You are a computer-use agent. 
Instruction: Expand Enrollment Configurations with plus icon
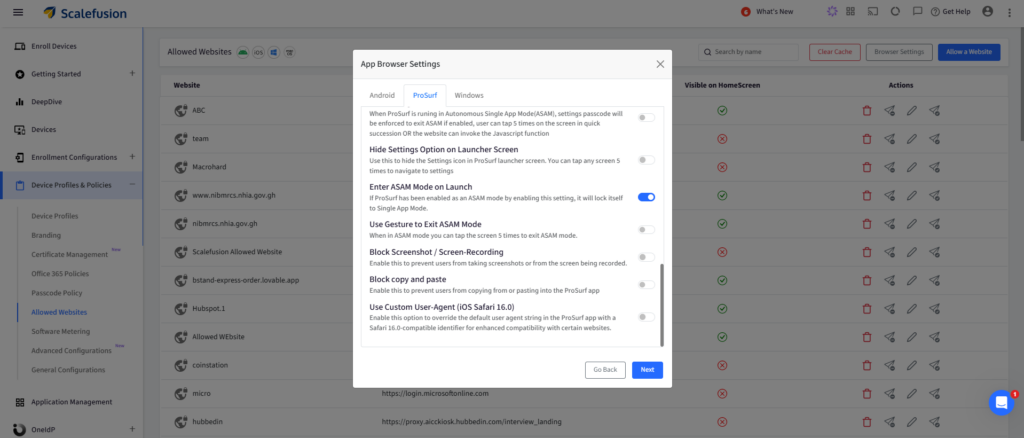point(132,157)
